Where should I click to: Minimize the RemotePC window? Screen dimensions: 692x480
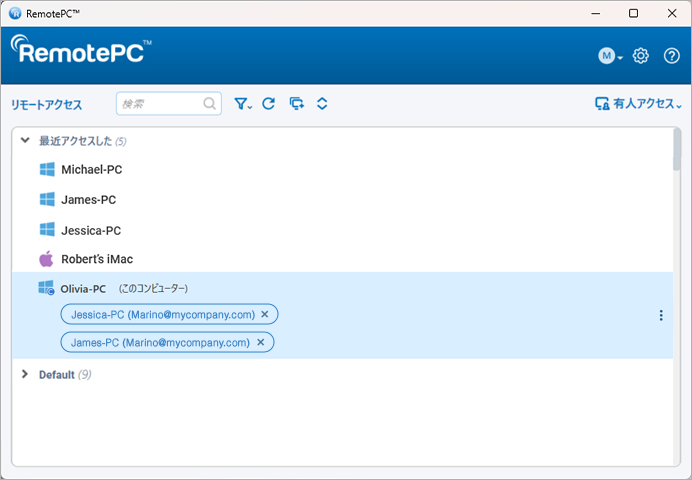pos(596,13)
